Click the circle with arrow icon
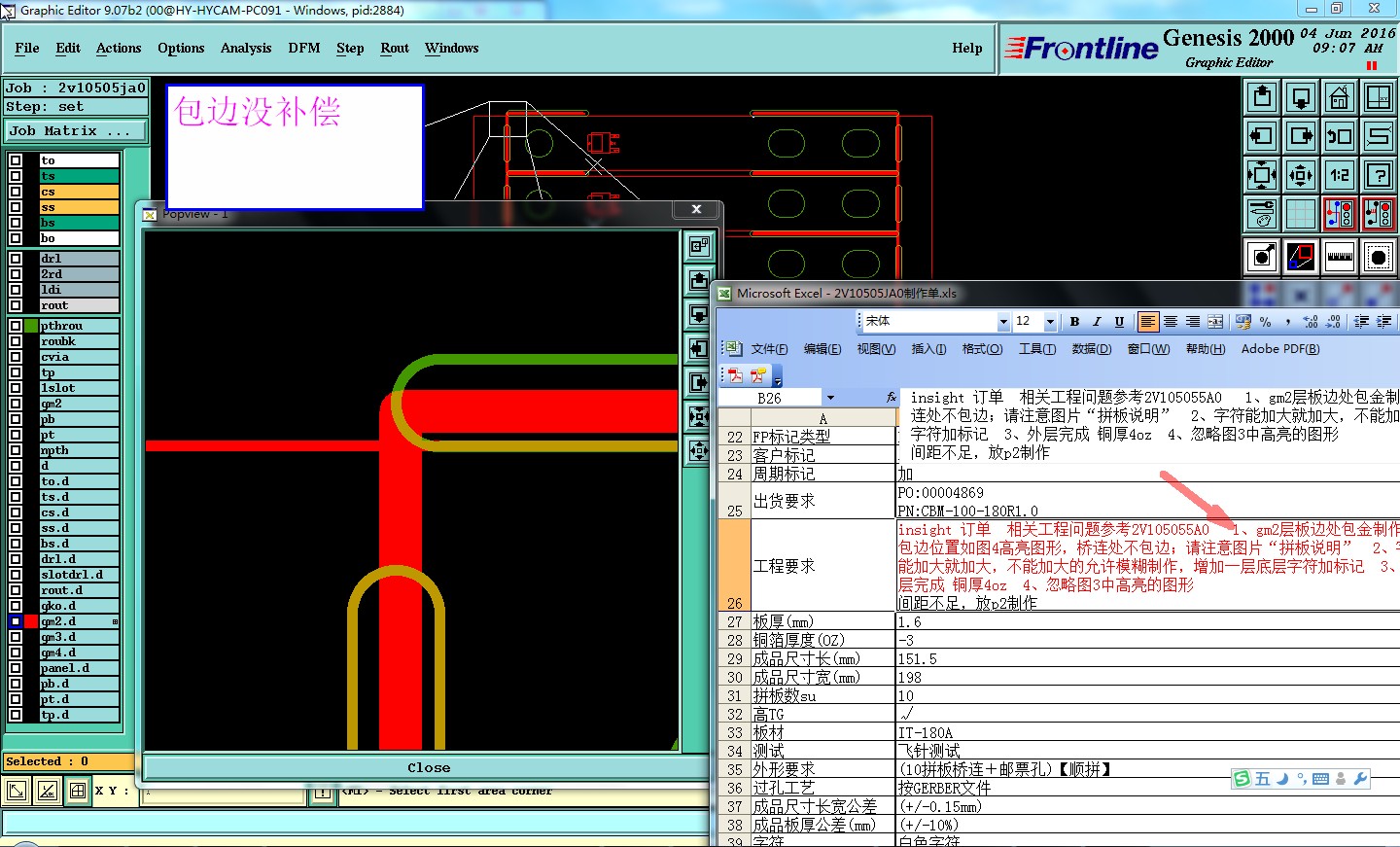The height and width of the screenshot is (847, 1400). (1262, 257)
